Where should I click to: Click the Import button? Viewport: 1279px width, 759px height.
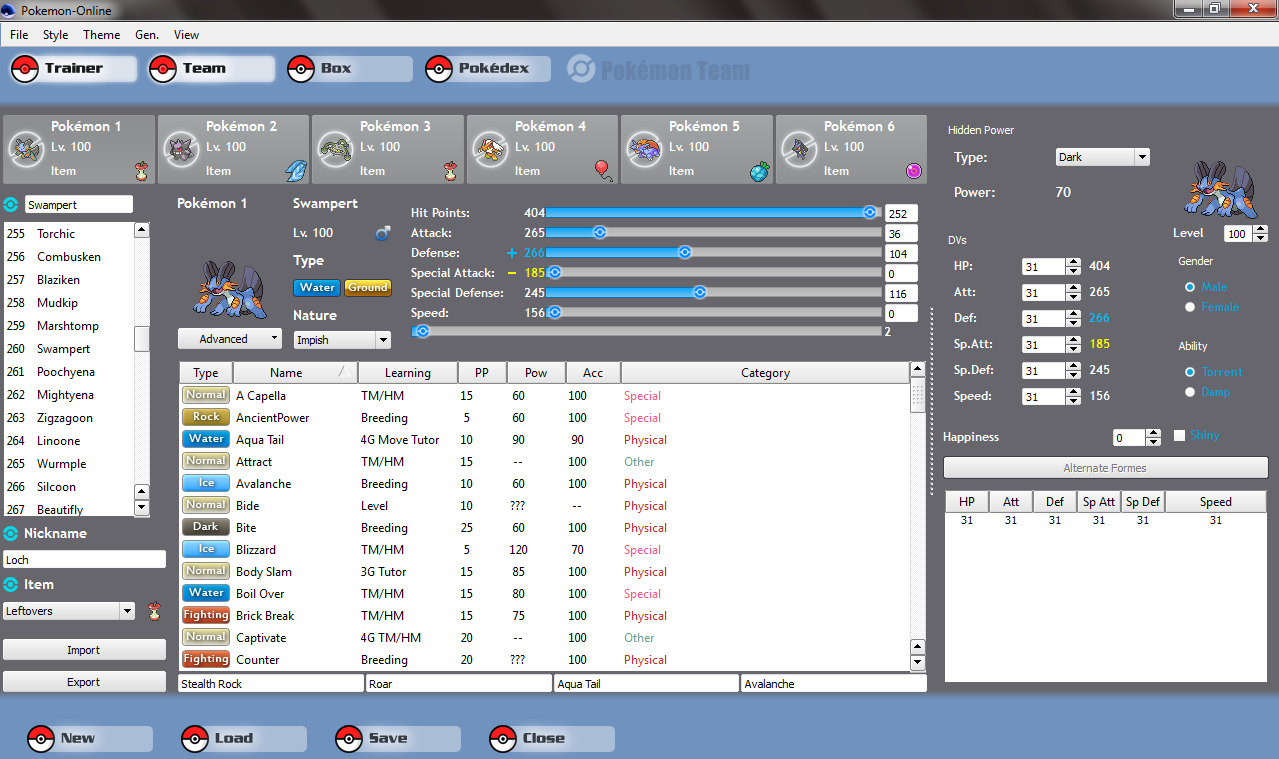[84, 650]
